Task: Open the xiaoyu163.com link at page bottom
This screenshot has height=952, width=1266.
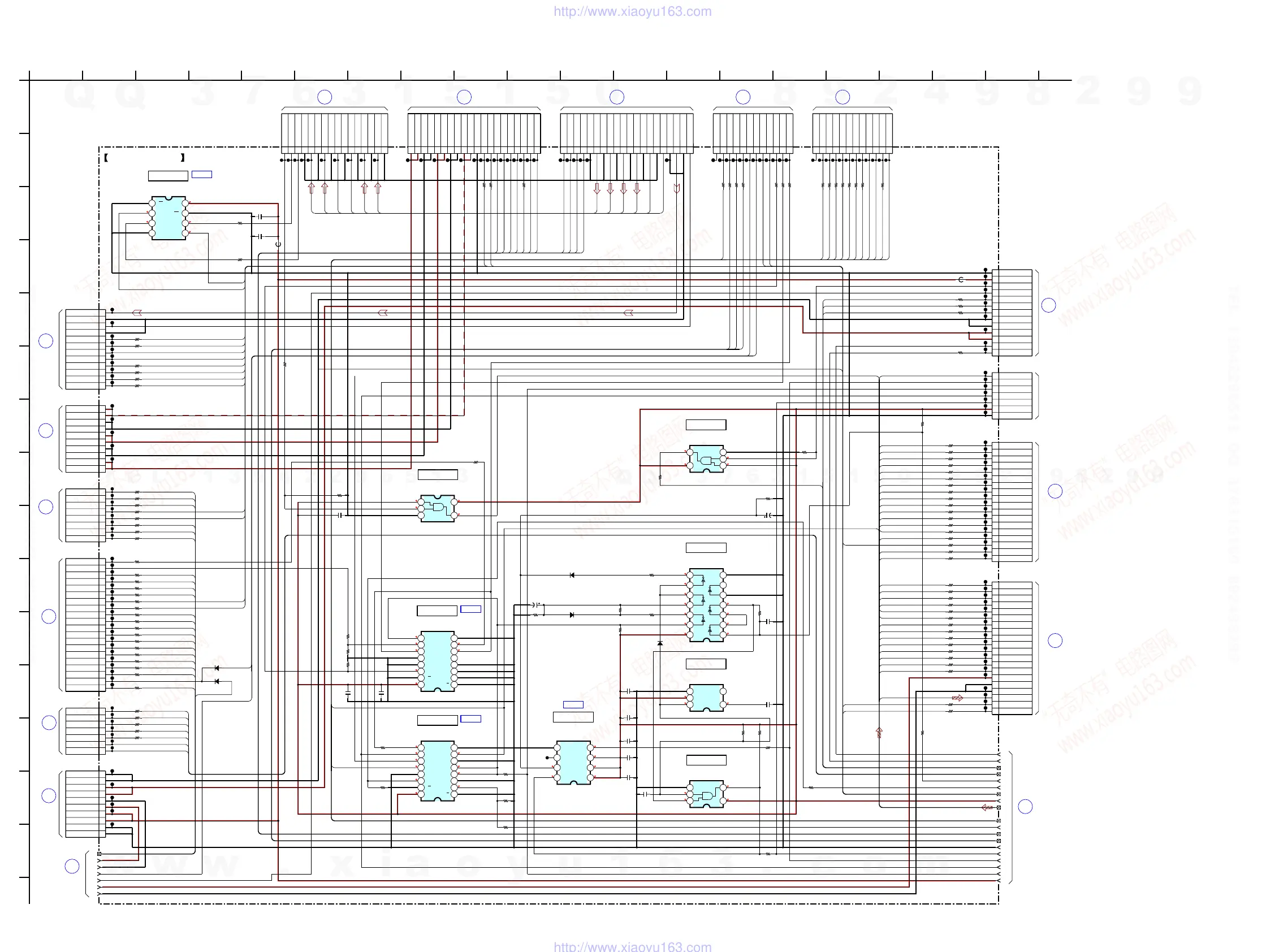Action: pos(632,946)
